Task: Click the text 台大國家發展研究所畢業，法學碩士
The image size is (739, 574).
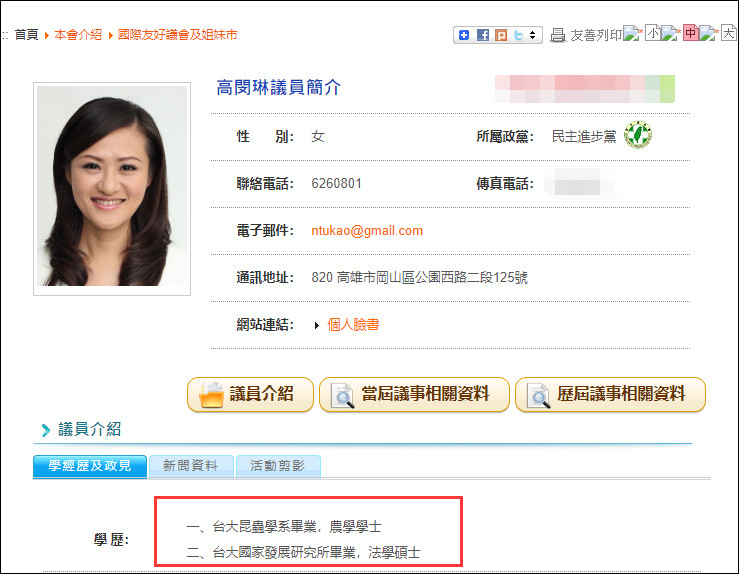Action: tap(316, 552)
